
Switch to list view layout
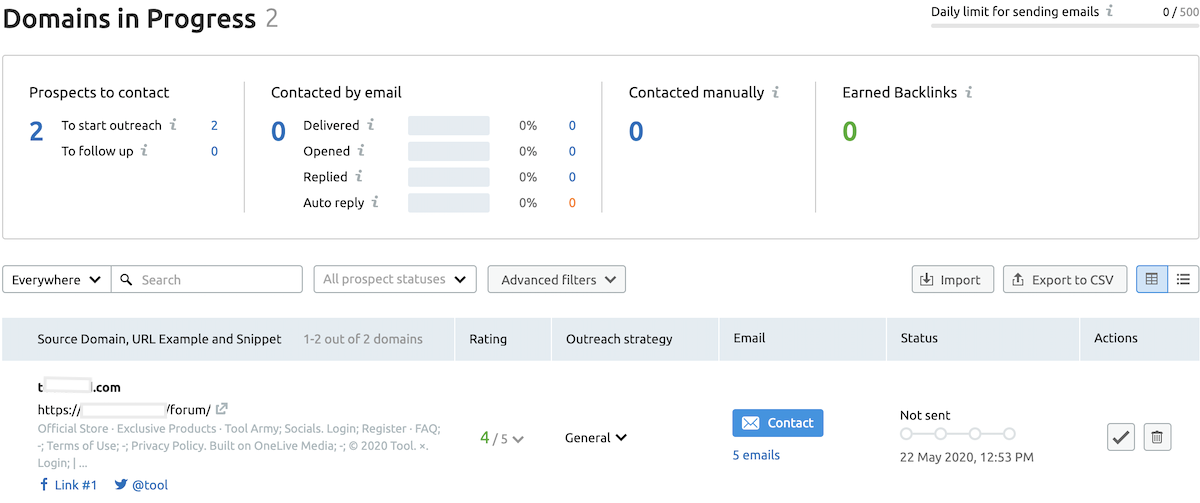tap(1183, 279)
